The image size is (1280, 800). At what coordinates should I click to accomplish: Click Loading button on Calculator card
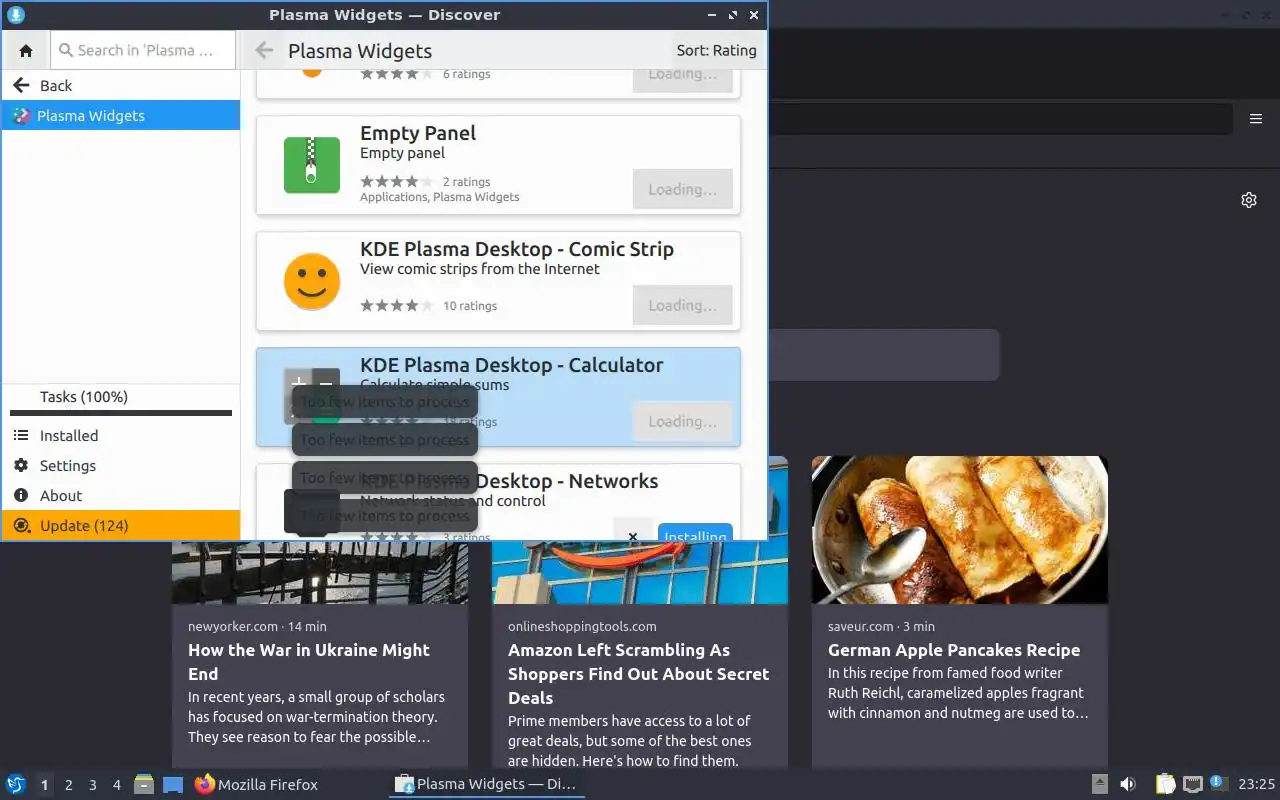tap(682, 421)
